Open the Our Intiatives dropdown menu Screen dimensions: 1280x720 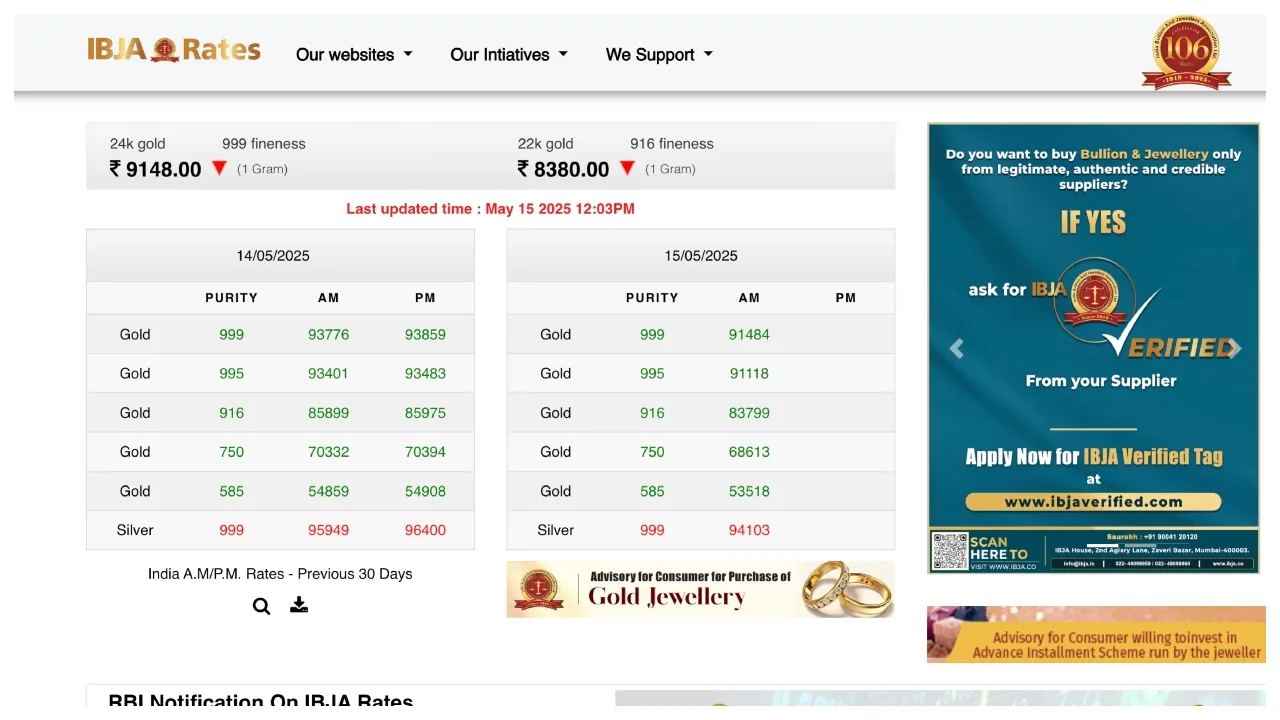pyautogui.click(x=509, y=55)
